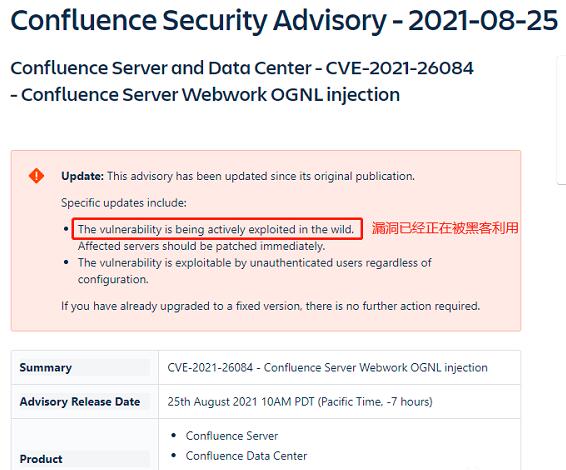Click the Confluence Data Center list item

tap(246, 456)
